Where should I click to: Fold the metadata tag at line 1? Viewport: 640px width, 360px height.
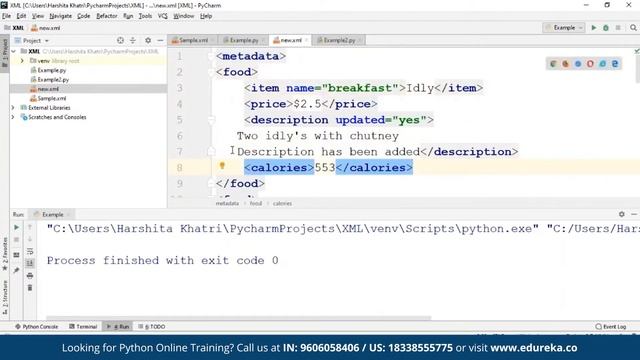pos(211,56)
